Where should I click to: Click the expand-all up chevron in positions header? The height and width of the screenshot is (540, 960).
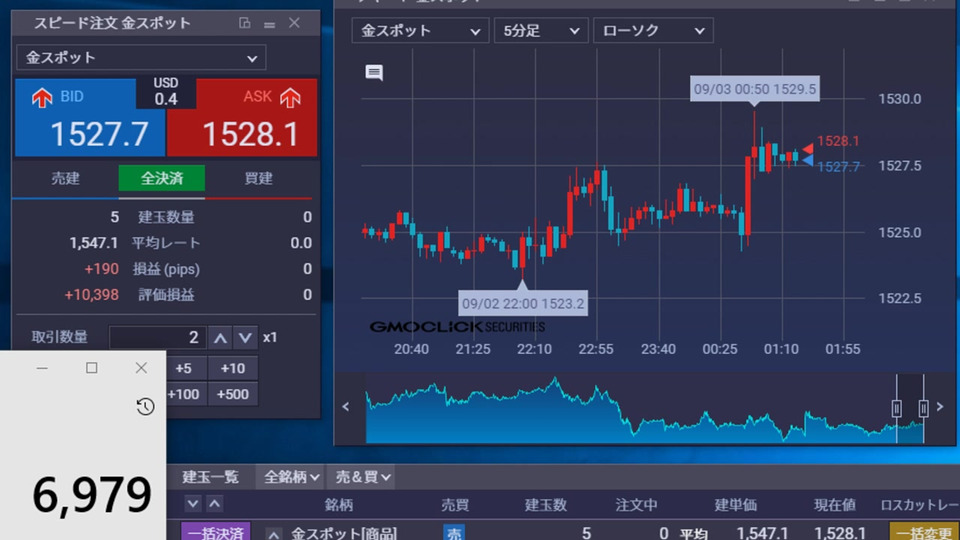coord(214,504)
